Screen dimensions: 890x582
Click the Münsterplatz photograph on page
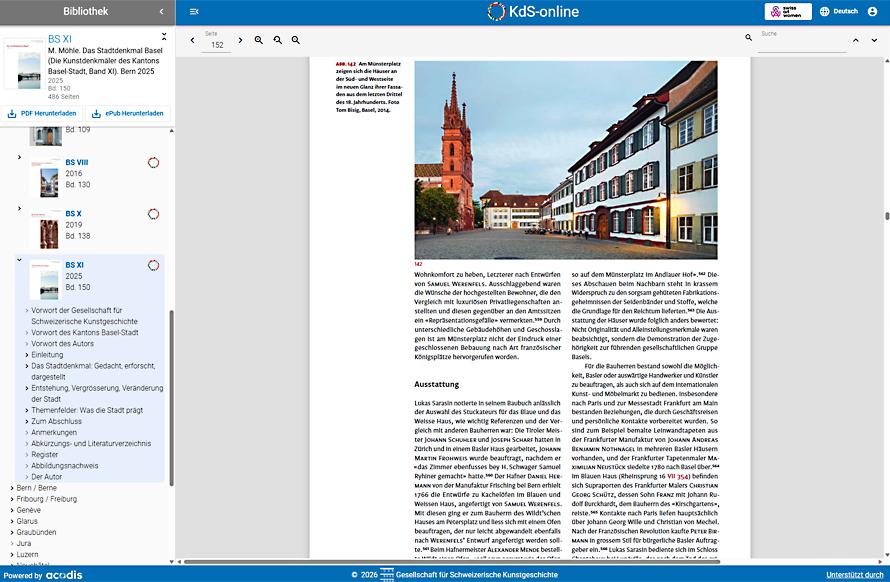[x=566, y=160]
